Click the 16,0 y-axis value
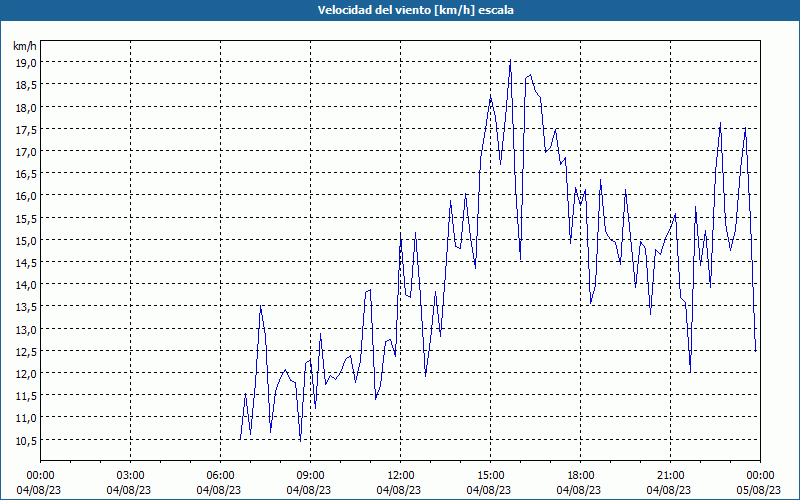800x500 pixels. [26, 196]
